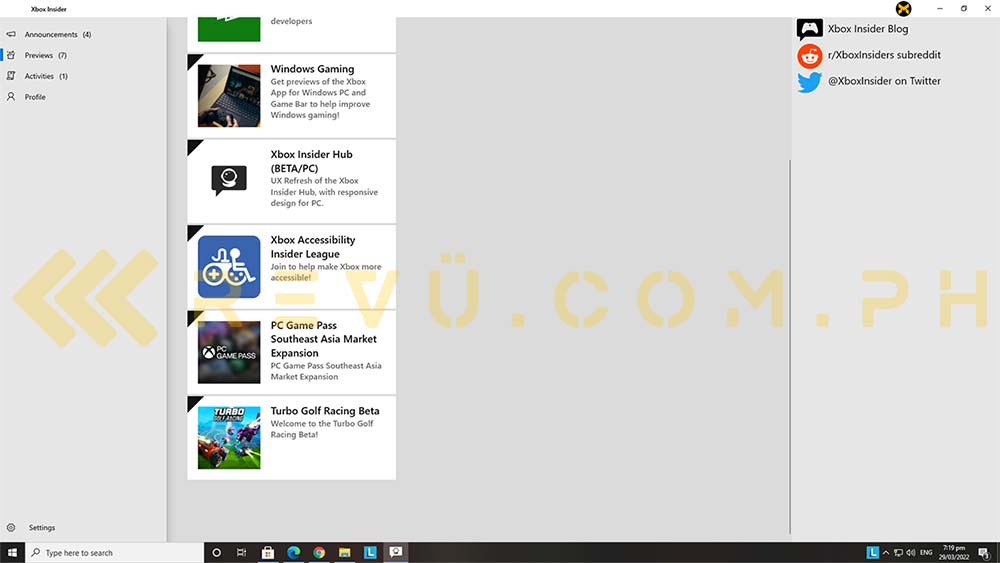Image resolution: width=1000 pixels, height=563 pixels.
Task: Select Xbox Accessibility Insider League title
Action: (312, 247)
